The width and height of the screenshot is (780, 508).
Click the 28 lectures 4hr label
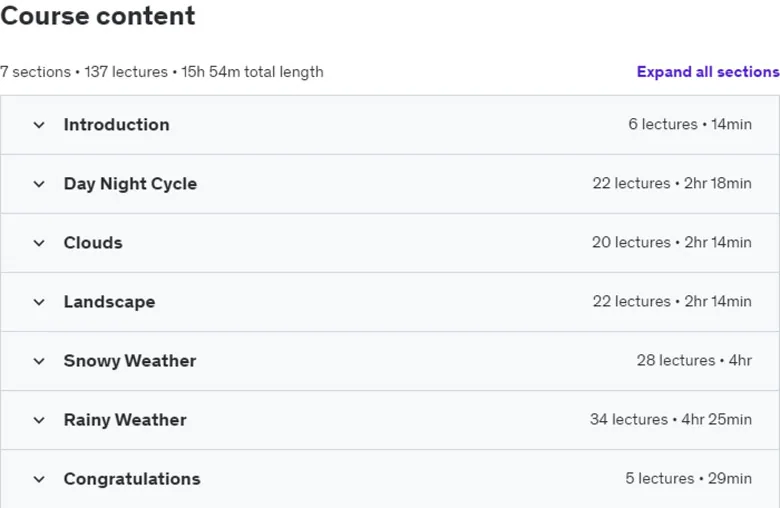click(694, 360)
